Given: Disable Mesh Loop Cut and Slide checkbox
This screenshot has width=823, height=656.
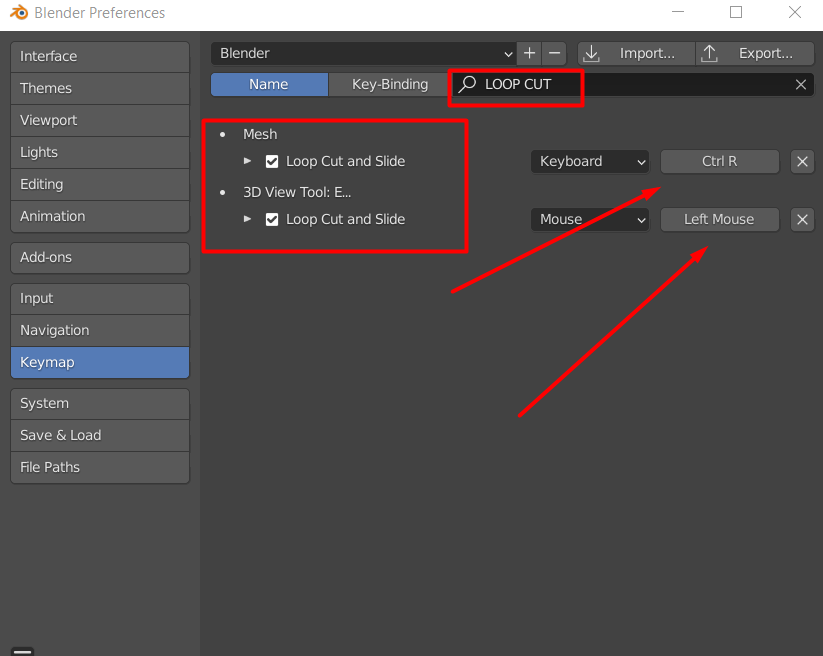Looking at the screenshot, I should (x=272, y=162).
